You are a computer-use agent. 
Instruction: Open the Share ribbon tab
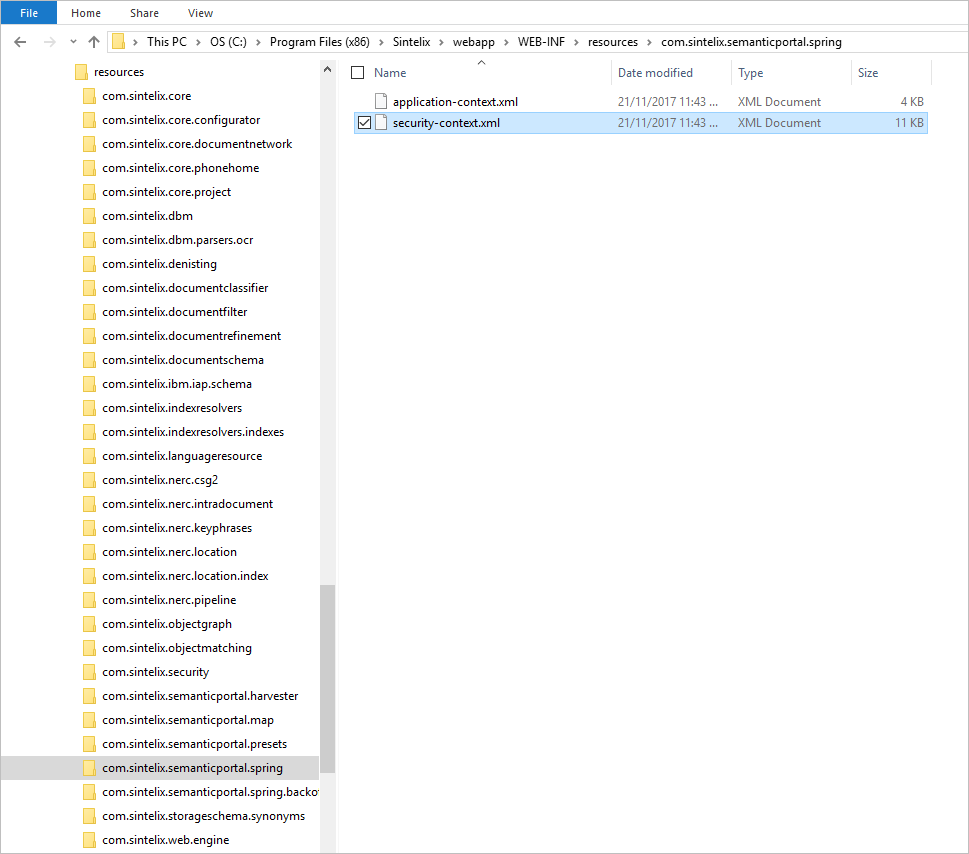pos(143,13)
